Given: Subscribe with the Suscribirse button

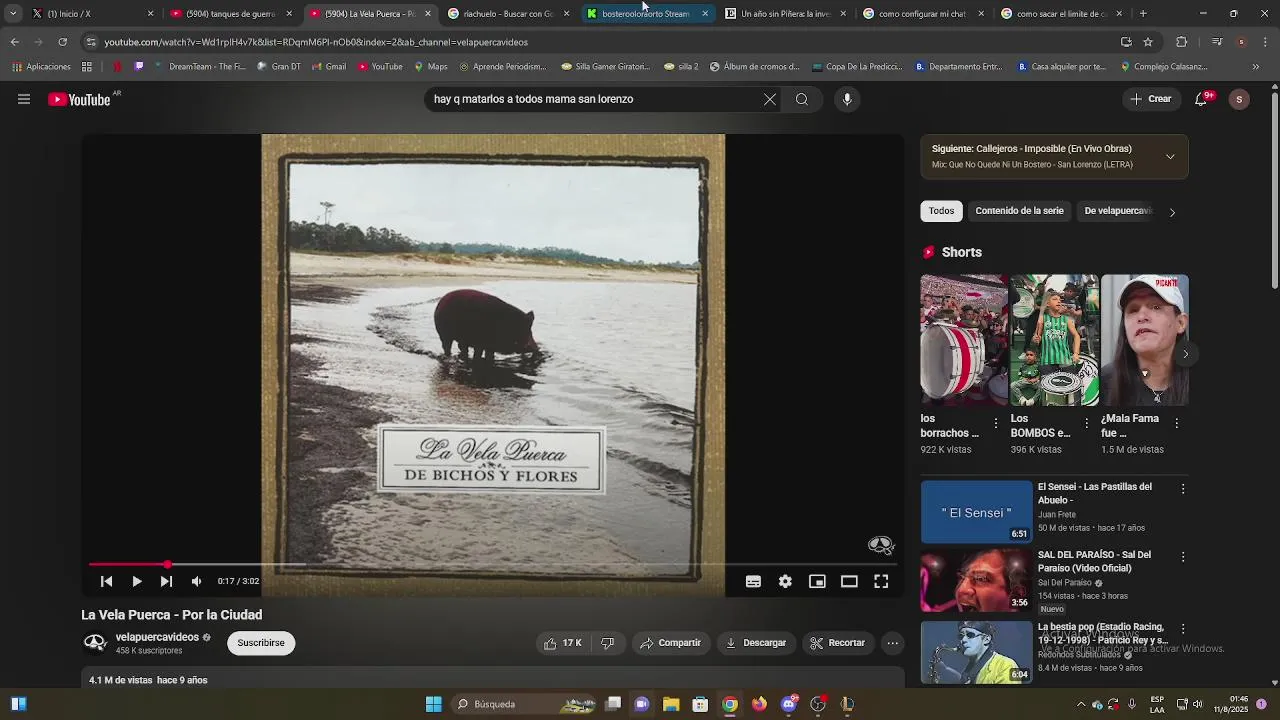Looking at the screenshot, I should [x=261, y=643].
